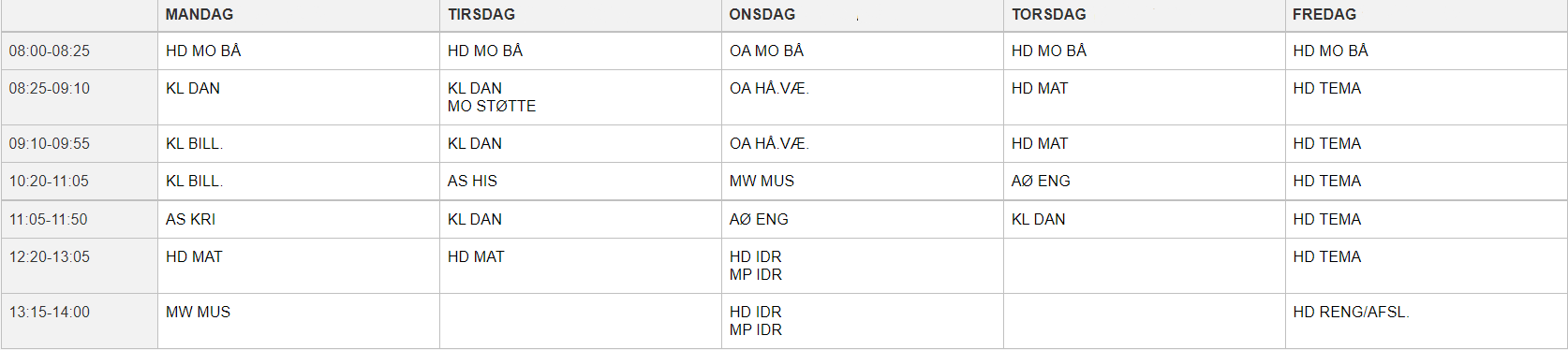The image size is (1568, 350).
Task: Select Thursday's KL DAN lesson
Action: (x=1039, y=220)
